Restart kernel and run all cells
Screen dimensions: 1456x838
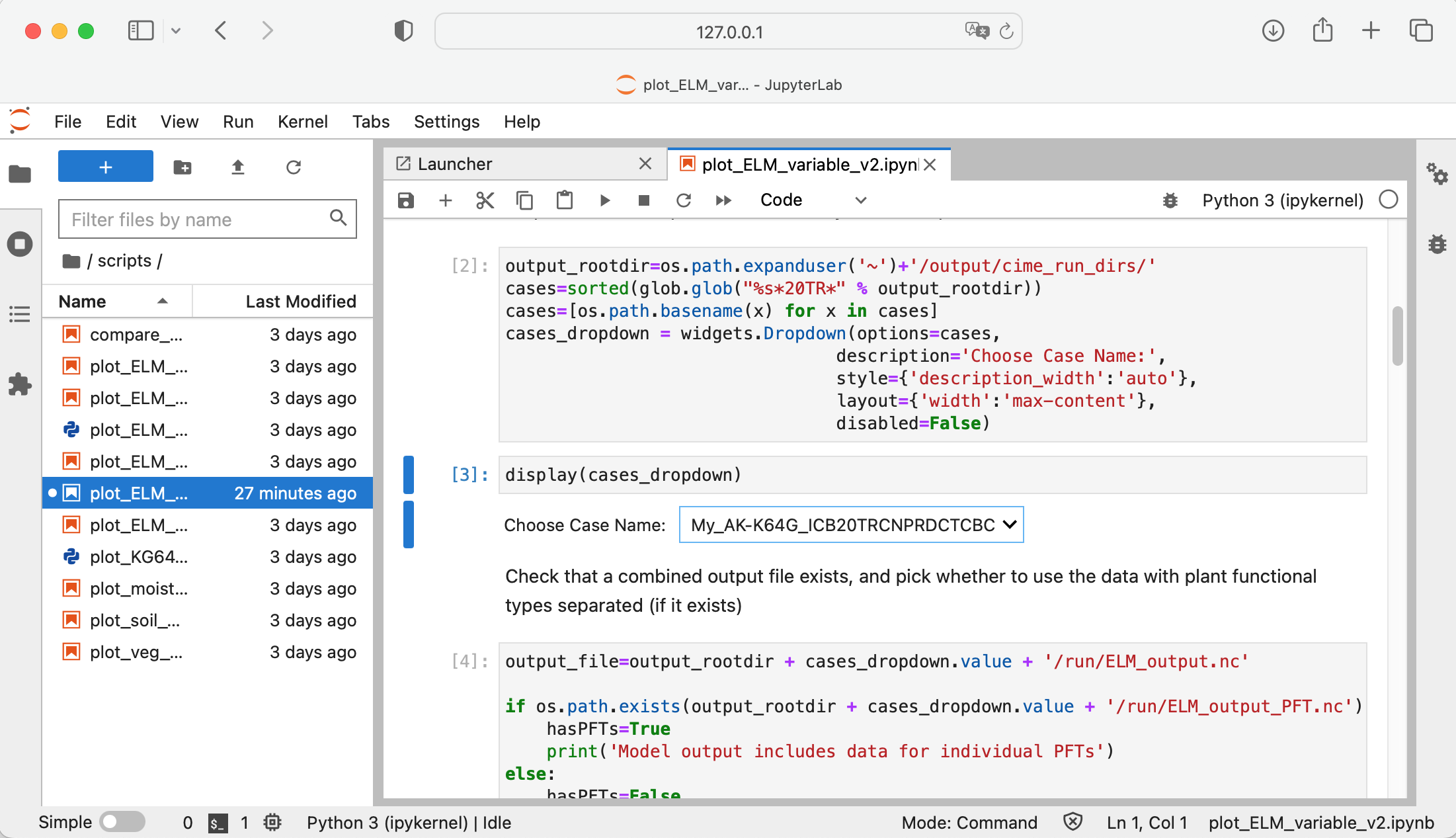(723, 200)
